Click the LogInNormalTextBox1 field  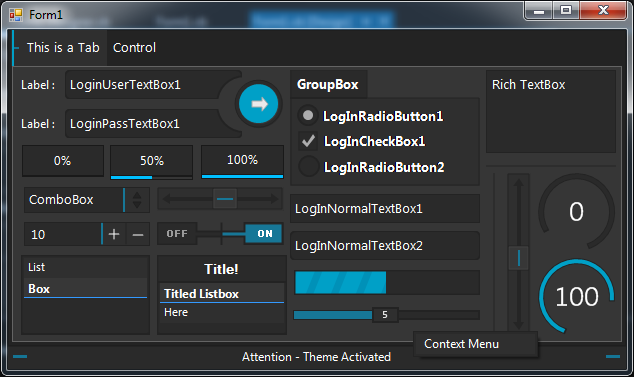click(385, 208)
